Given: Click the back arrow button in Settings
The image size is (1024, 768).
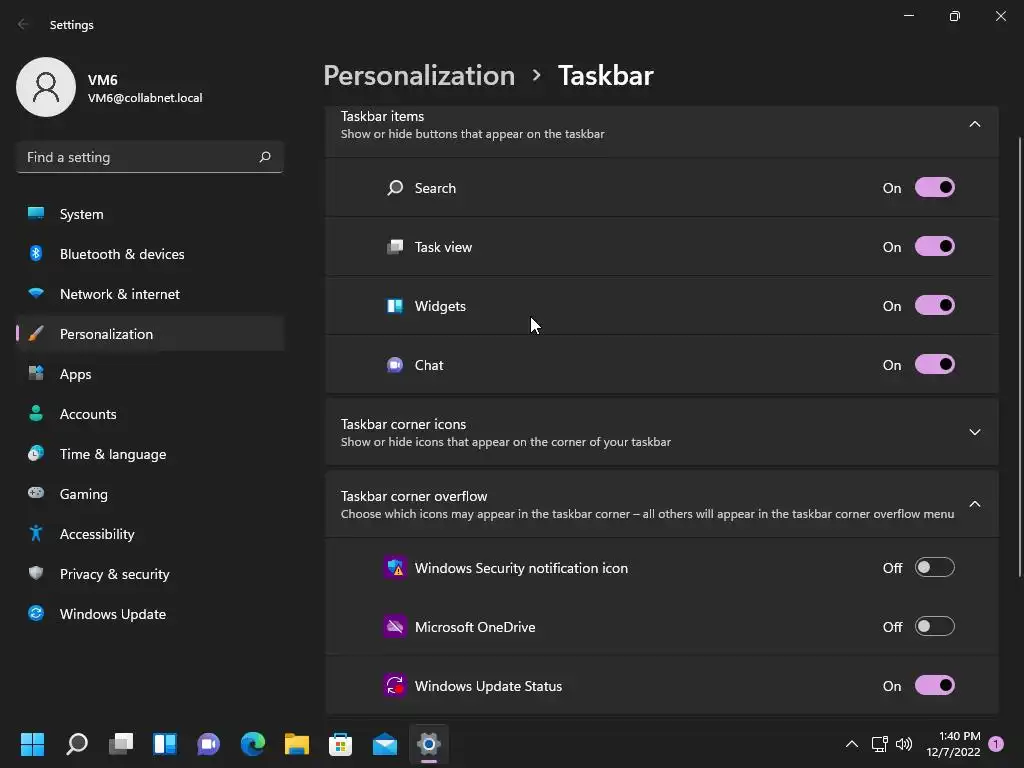Looking at the screenshot, I should point(23,24).
